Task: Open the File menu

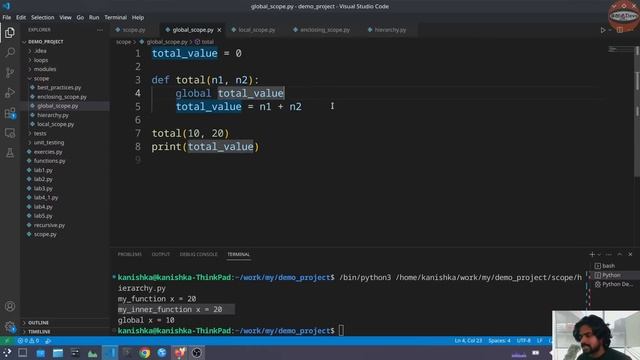Action: coord(7,18)
